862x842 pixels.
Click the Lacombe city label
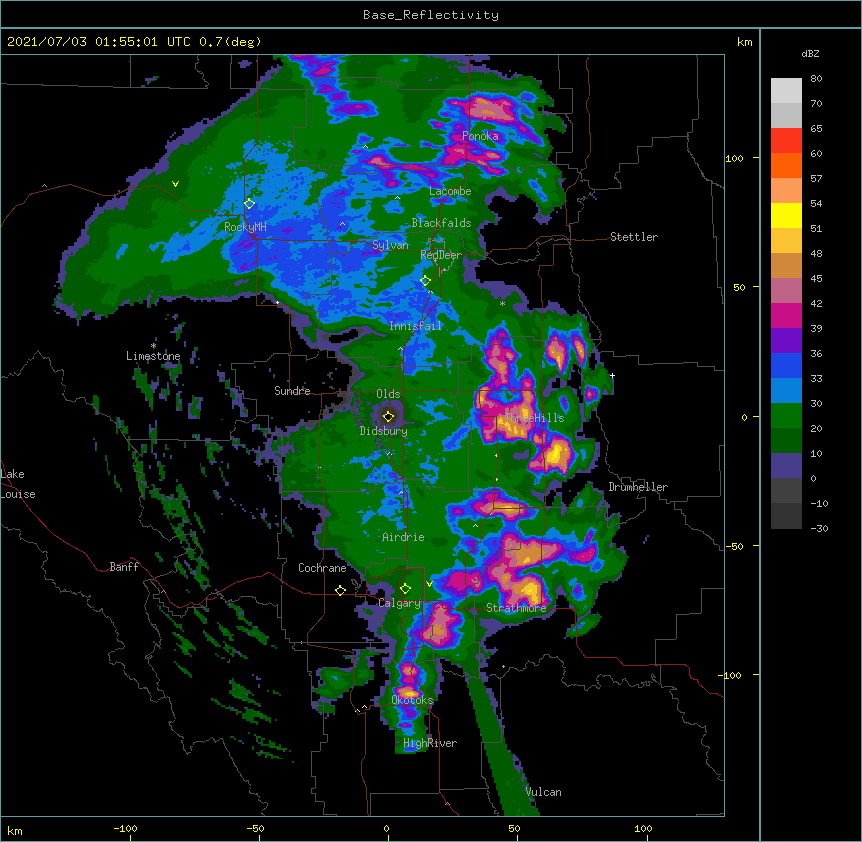pyautogui.click(x=450, y=191)
